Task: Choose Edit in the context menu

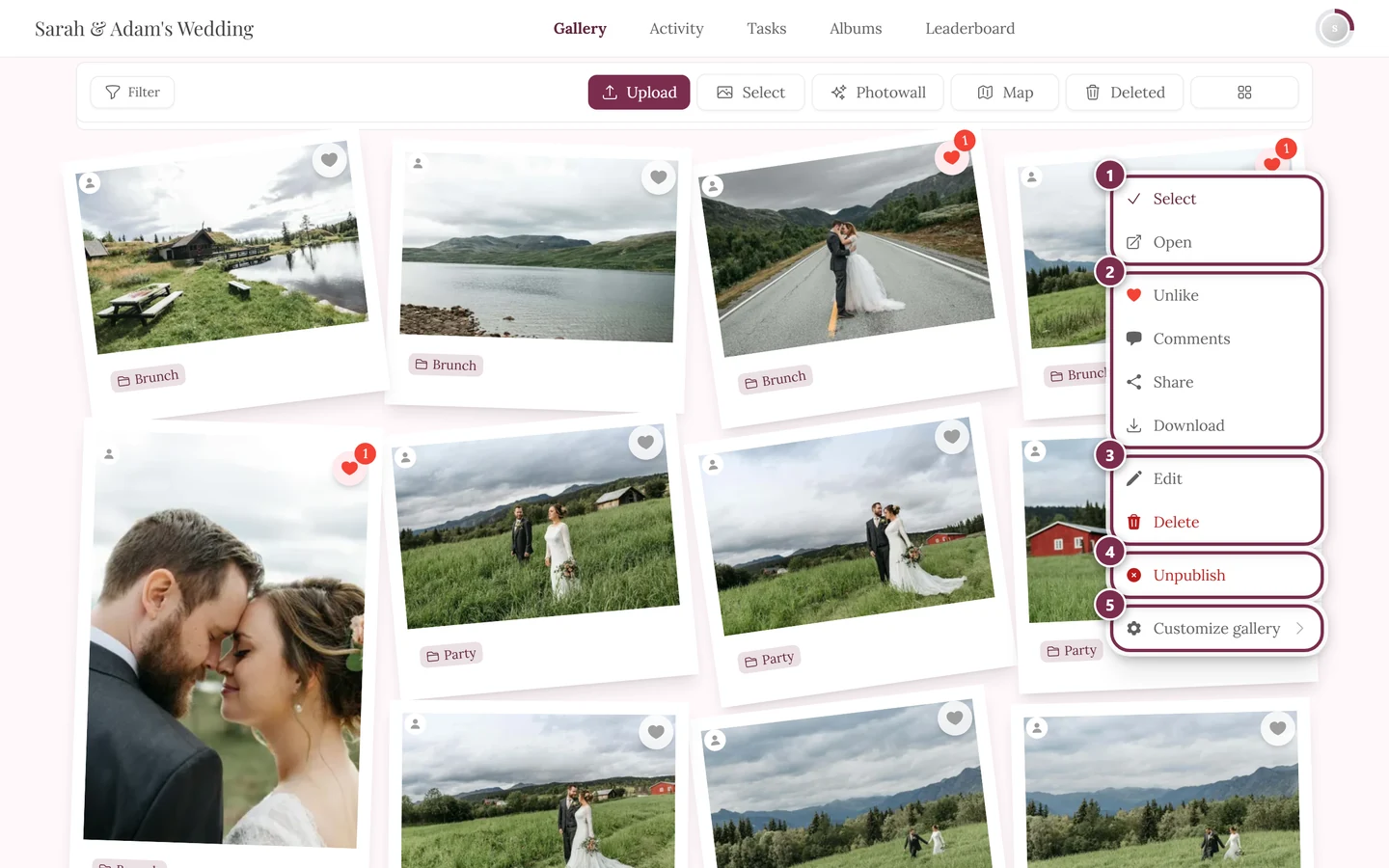Action: [1215, 478]
